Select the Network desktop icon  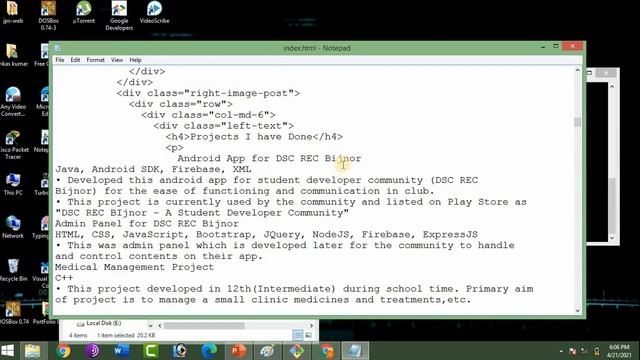pos(13,227)
